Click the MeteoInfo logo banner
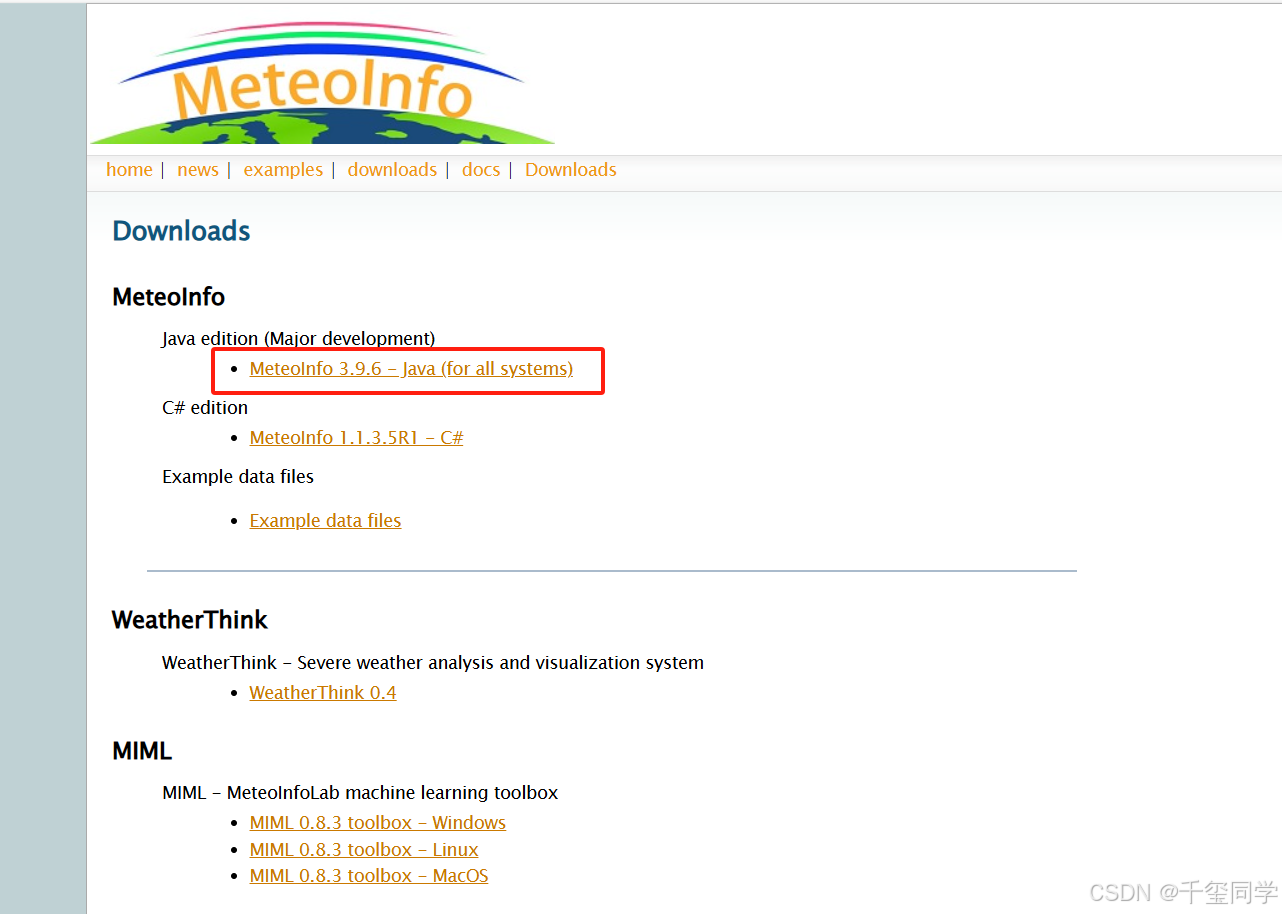This screenshot has height=914, width=1282. (x=322, y=84)
